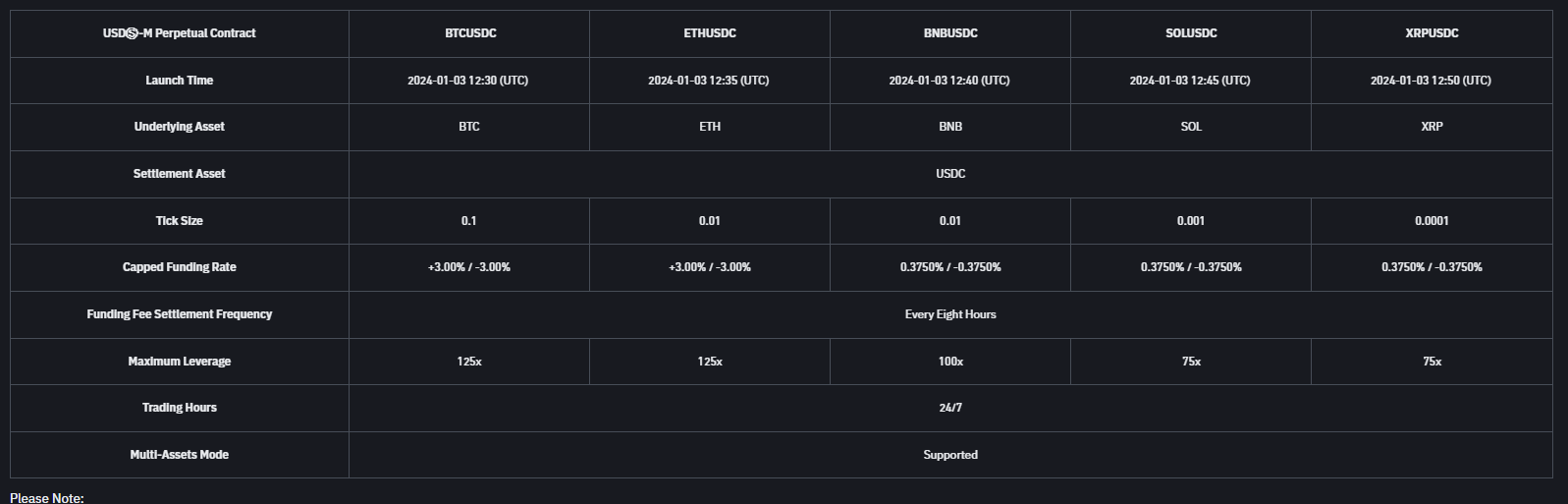This screenshot has height=504, width=1568.
Task: Select the 12:30 (UTC) launch time cell
Action: pos(468,81)
